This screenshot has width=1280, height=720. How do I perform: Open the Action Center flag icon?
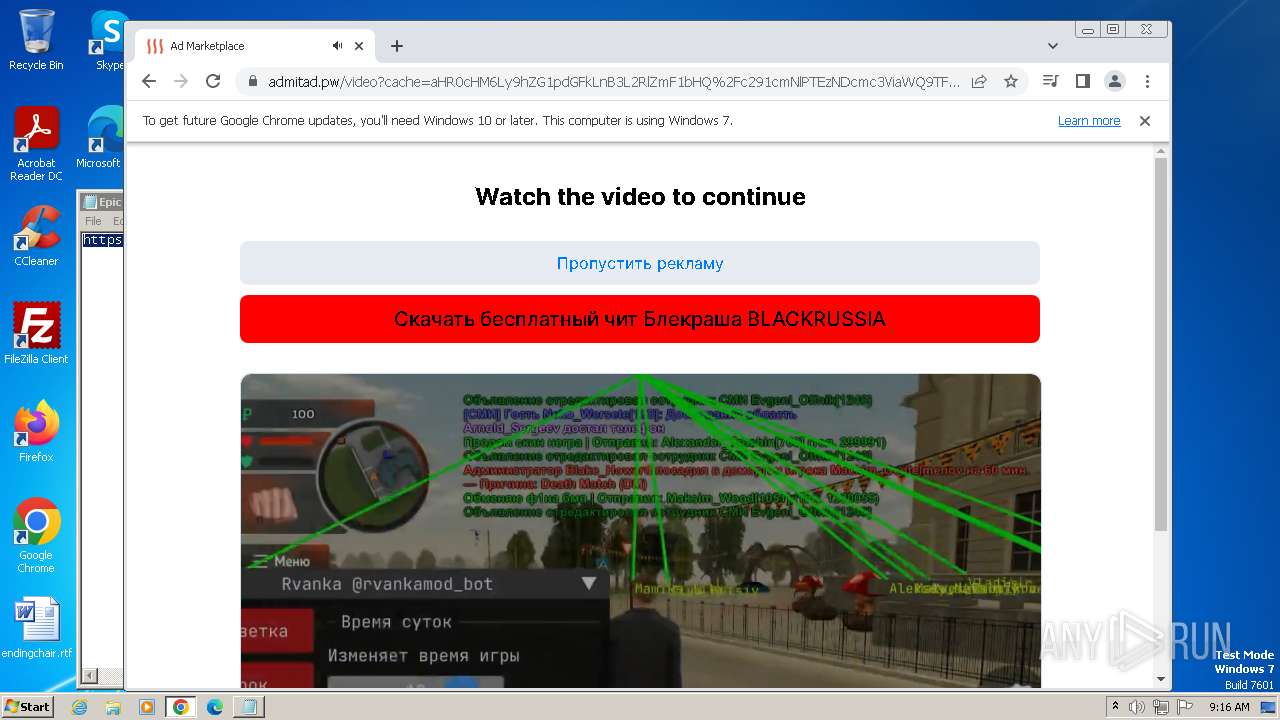(x=1184, y=707)
